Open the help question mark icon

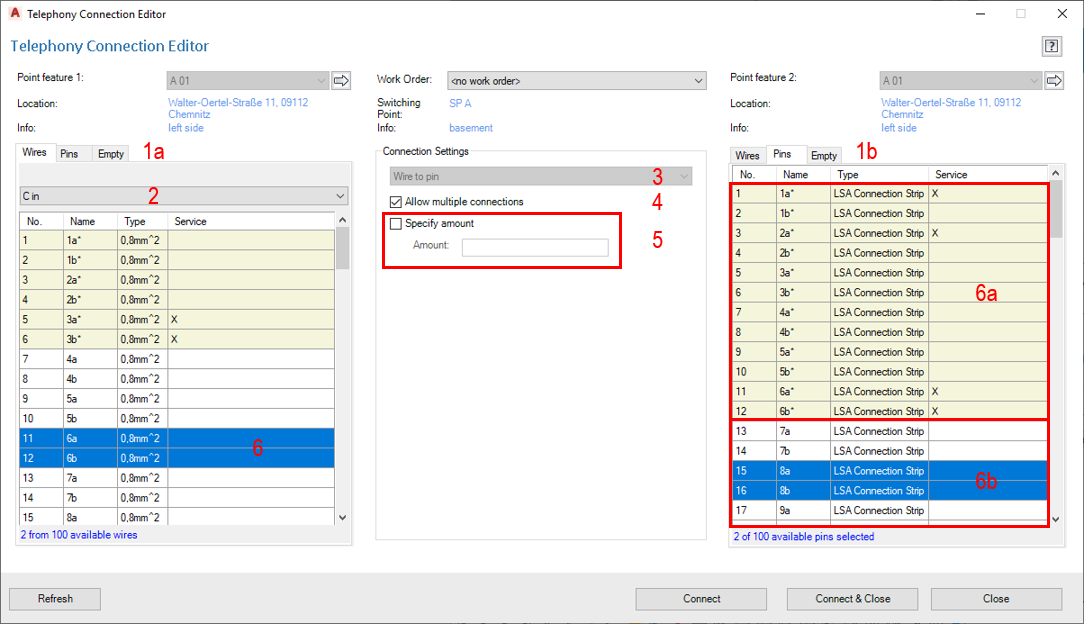click(1052, 46)
